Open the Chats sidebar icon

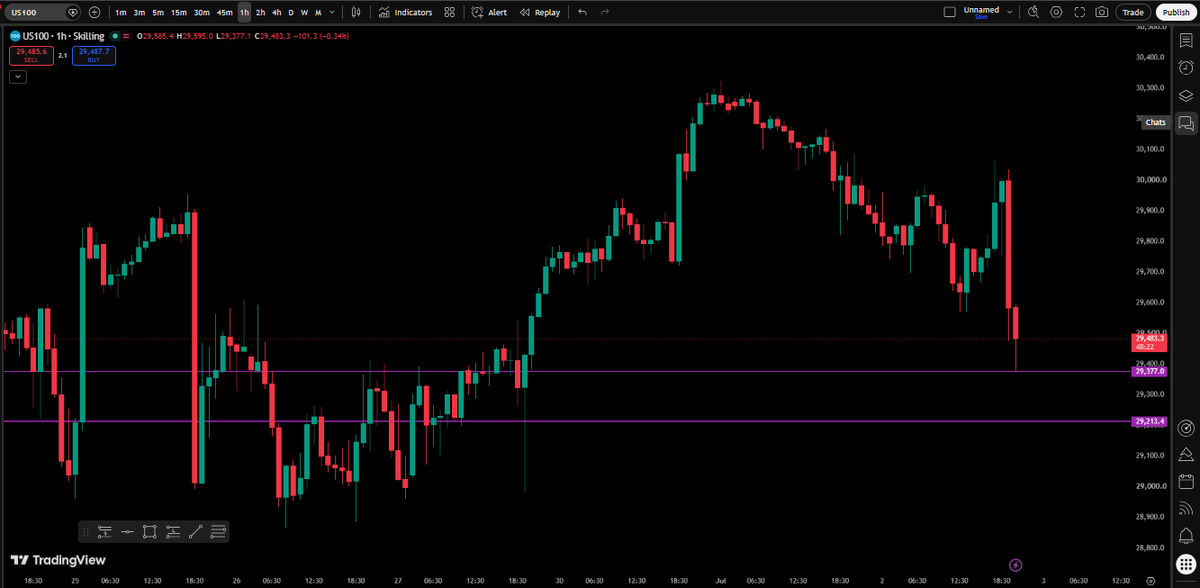click(x=1186, y=123)
